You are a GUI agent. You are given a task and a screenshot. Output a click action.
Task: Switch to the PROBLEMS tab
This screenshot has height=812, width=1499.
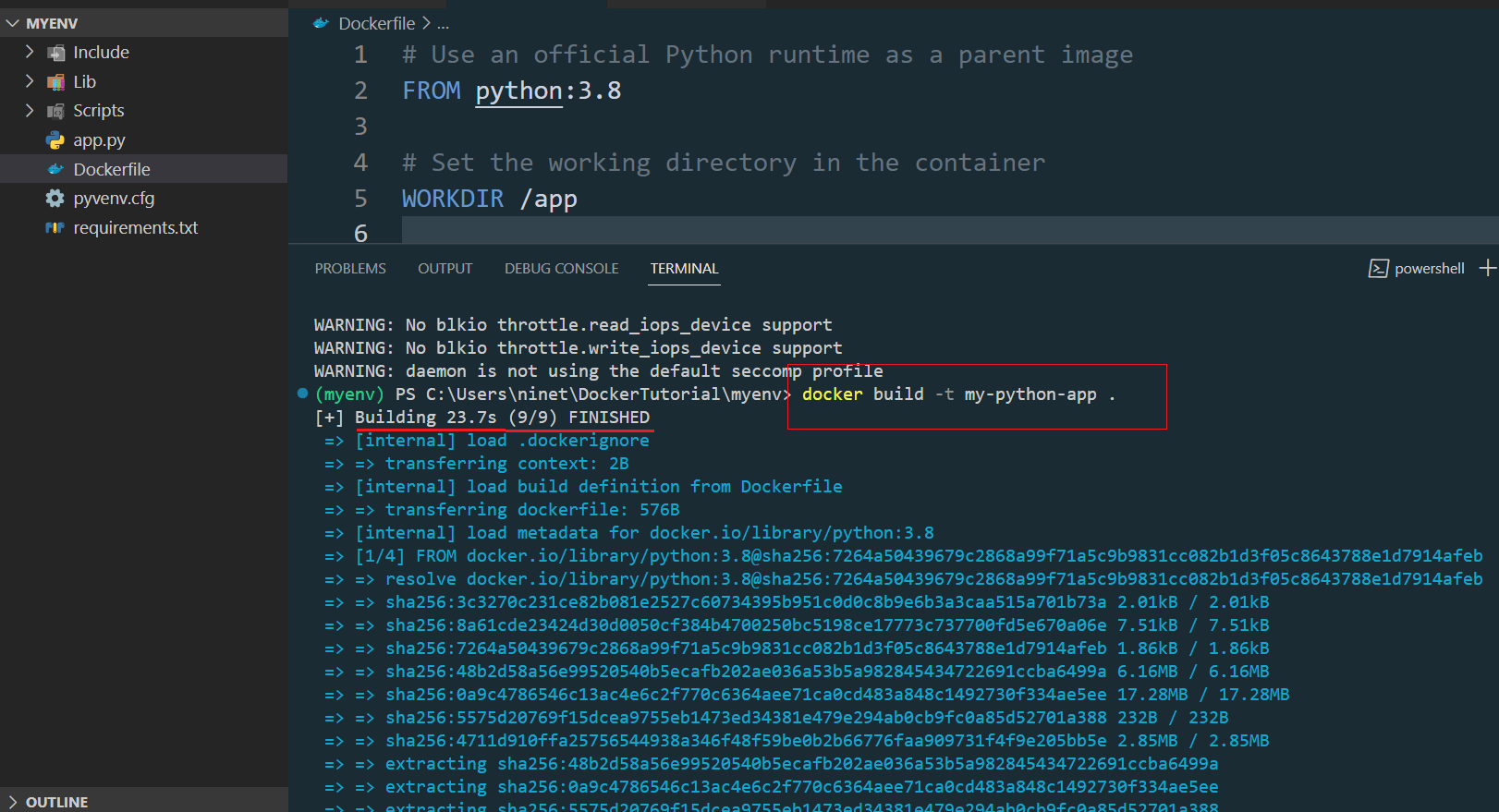coord(350,268)
